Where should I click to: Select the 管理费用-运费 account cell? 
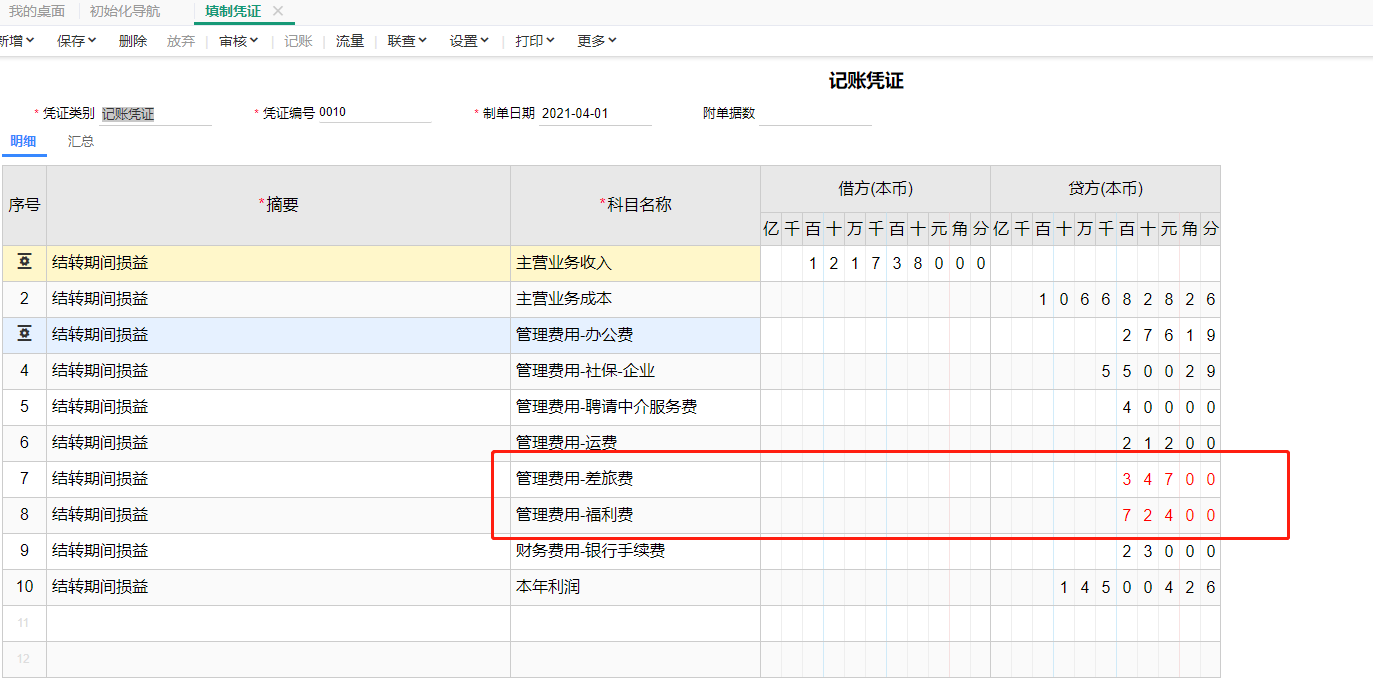click(636, 443)
